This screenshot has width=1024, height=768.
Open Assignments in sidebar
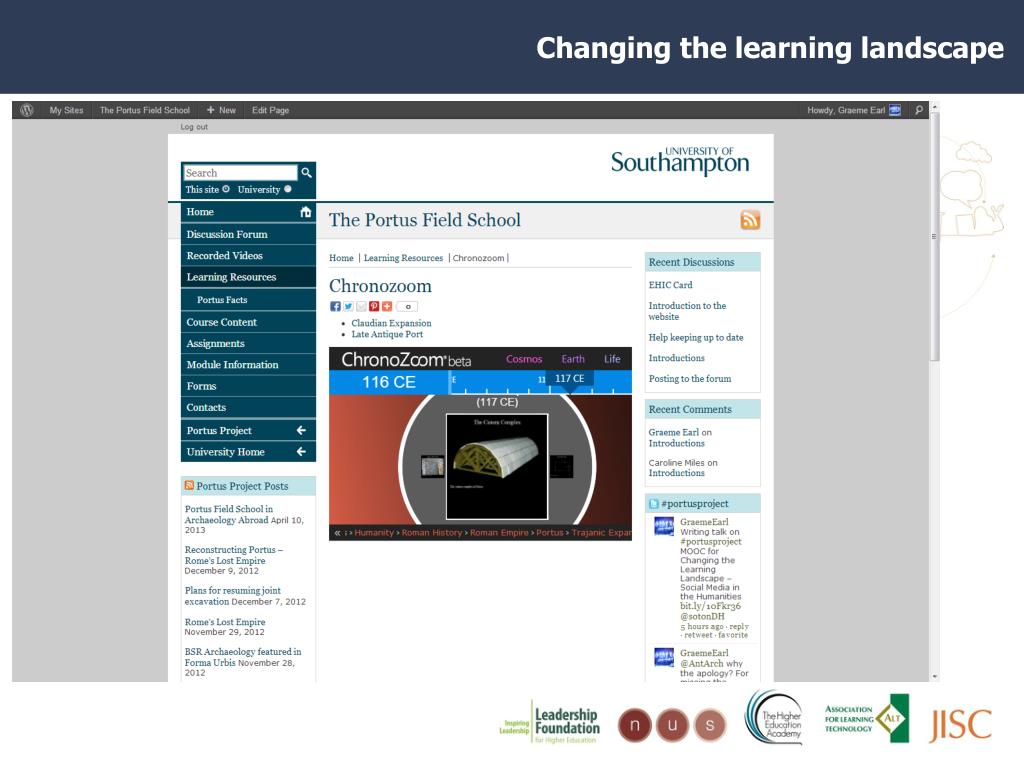click(248, 344)
